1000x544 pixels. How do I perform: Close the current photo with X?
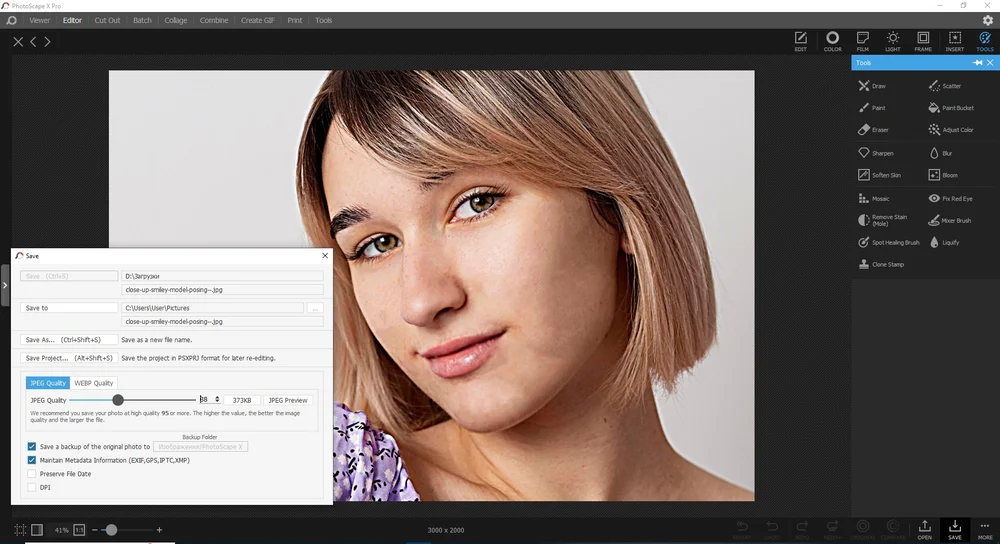coord(18,41)
